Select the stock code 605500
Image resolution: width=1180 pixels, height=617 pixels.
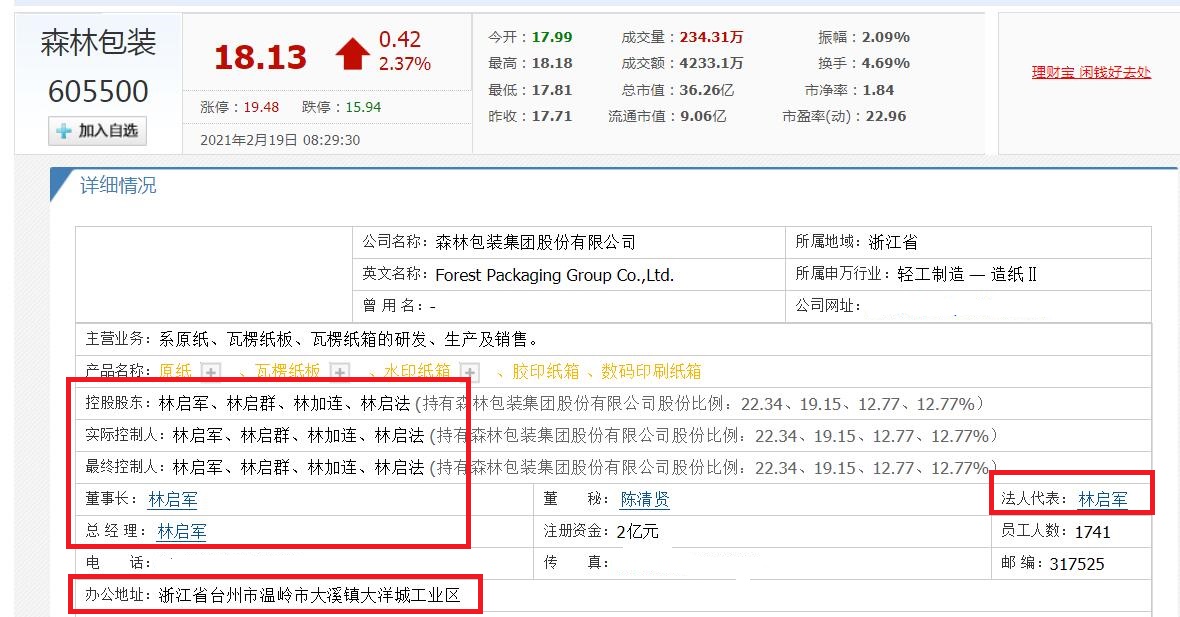(98, 92)
